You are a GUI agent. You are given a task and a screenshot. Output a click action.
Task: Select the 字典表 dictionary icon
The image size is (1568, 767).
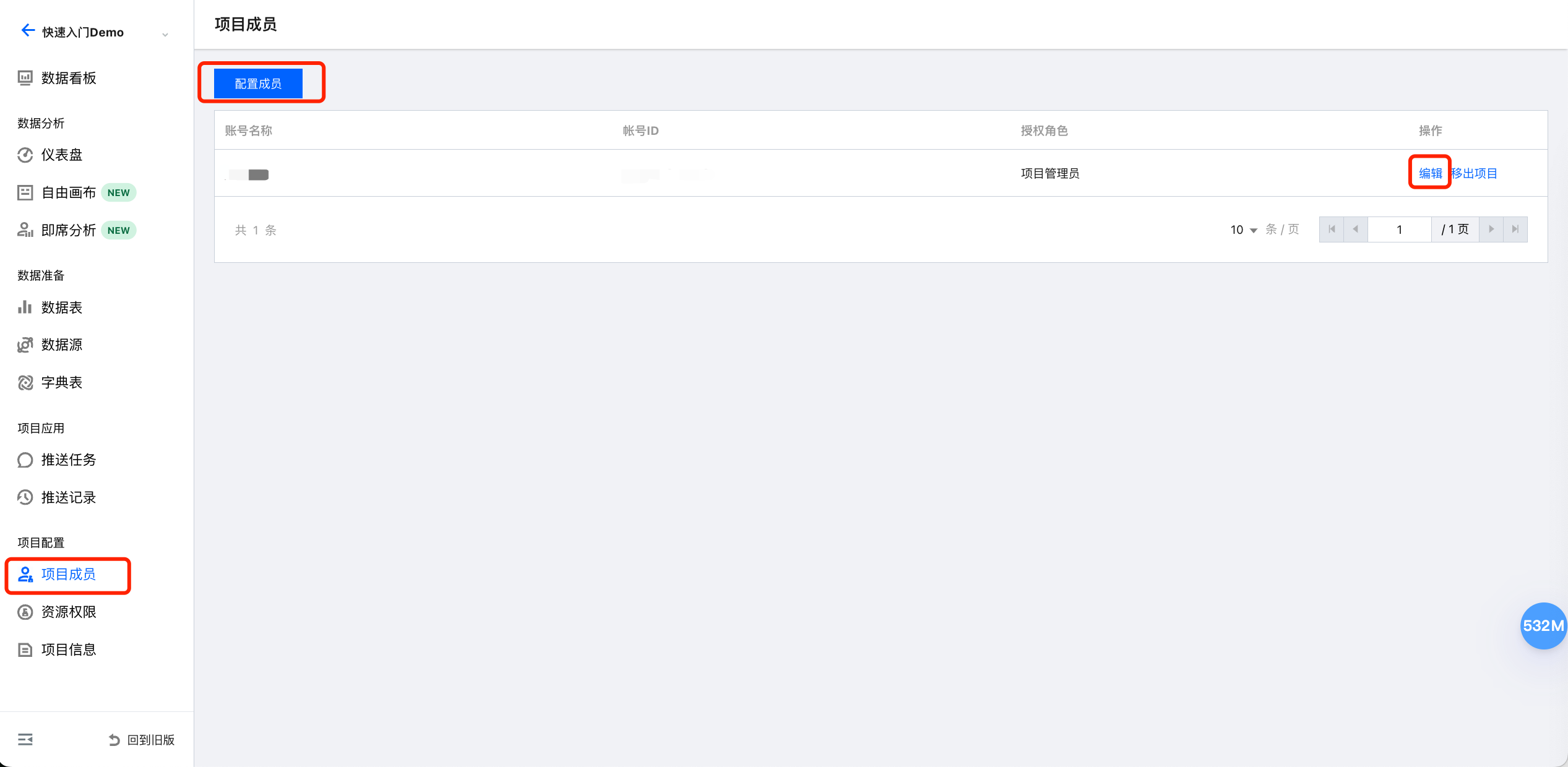click(x=25, y=383)
